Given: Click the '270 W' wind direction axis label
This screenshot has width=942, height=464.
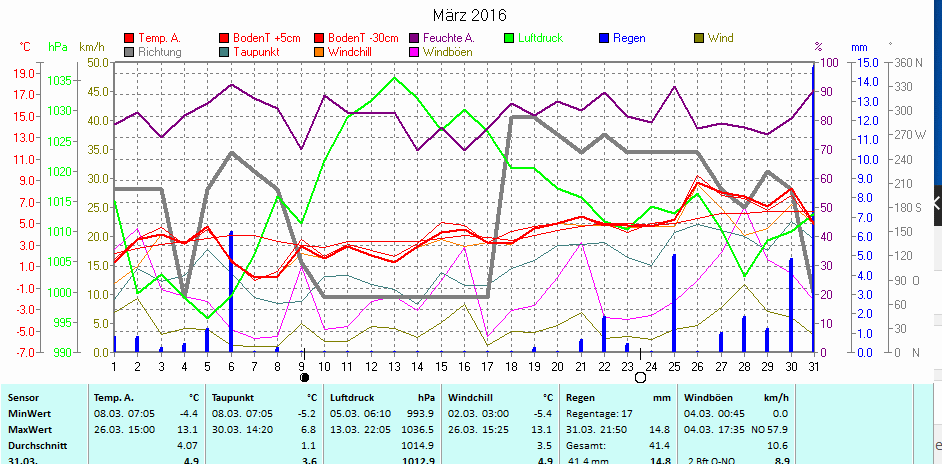Looking at the screenshot, I should (x=911, y=135).
